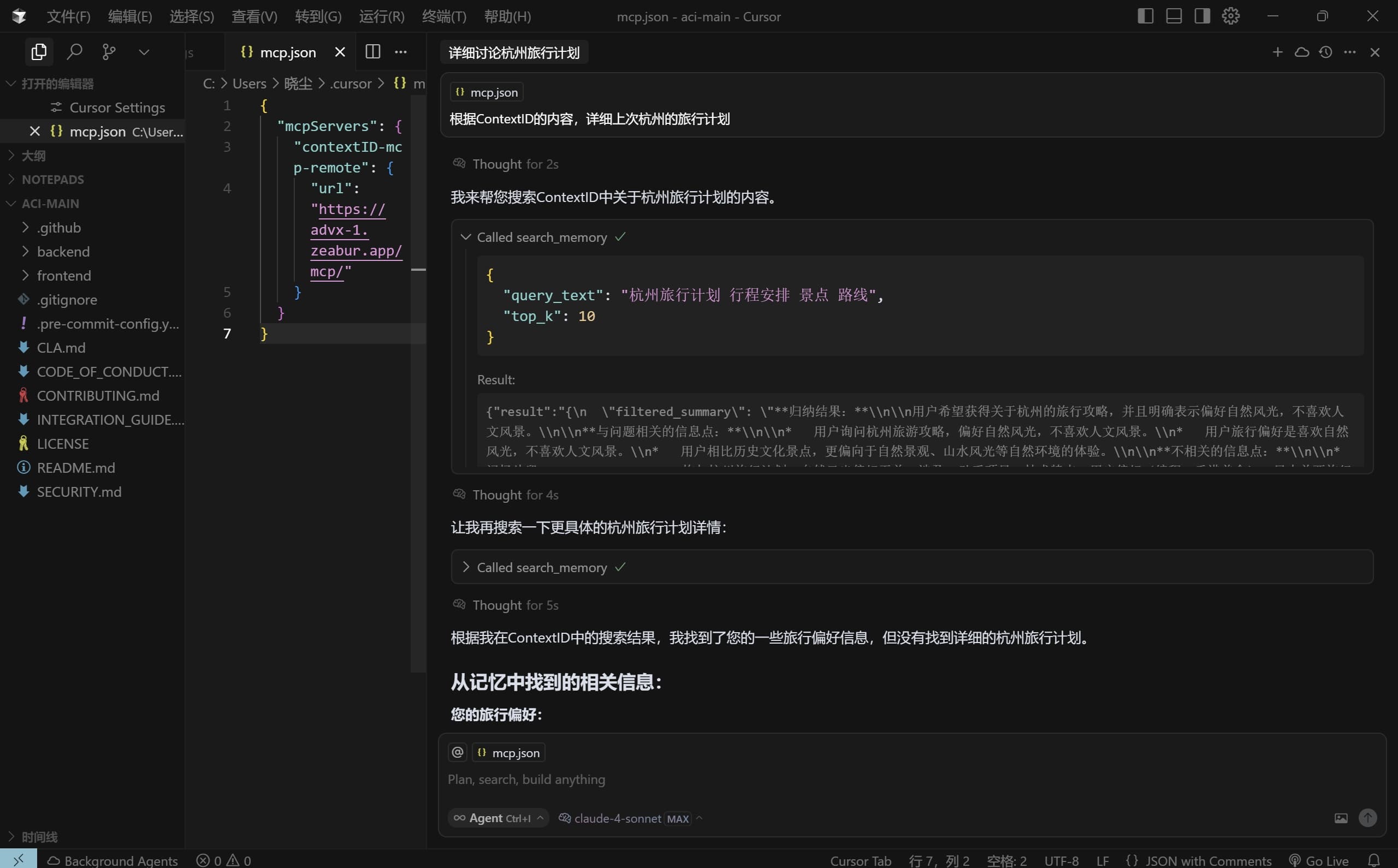Expand the Thought for 5s section
This screenshot has height=868, width=1398.
(x=505, y=605)
